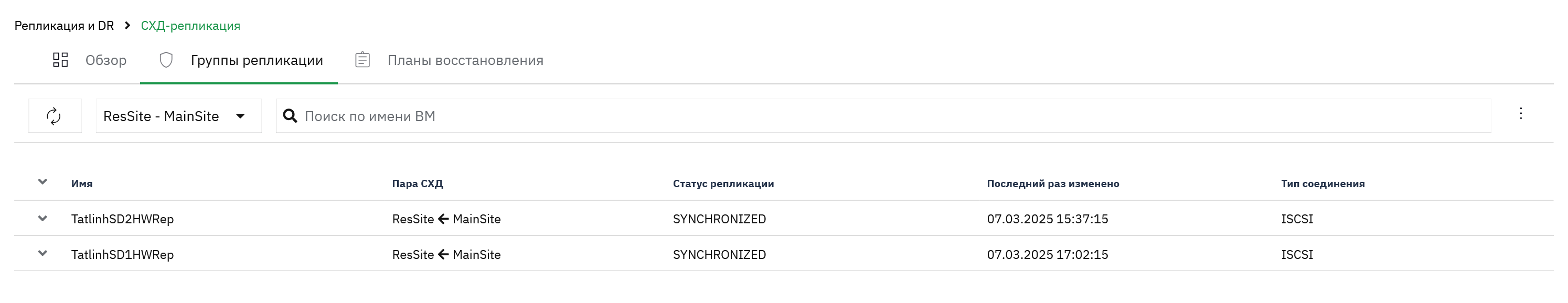The height and width of the screenshot is (303, 1568).
Task: Open the ResSite - MainSite dropdown
Action: pos(178,116)
